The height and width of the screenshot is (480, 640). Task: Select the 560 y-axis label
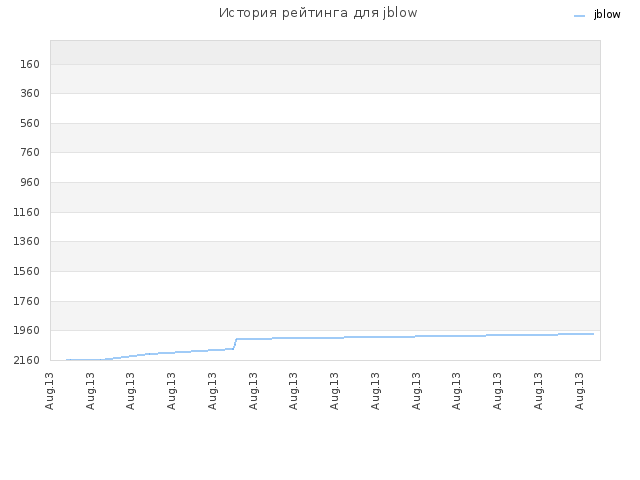pyautogui.click(x=30, y=123)
